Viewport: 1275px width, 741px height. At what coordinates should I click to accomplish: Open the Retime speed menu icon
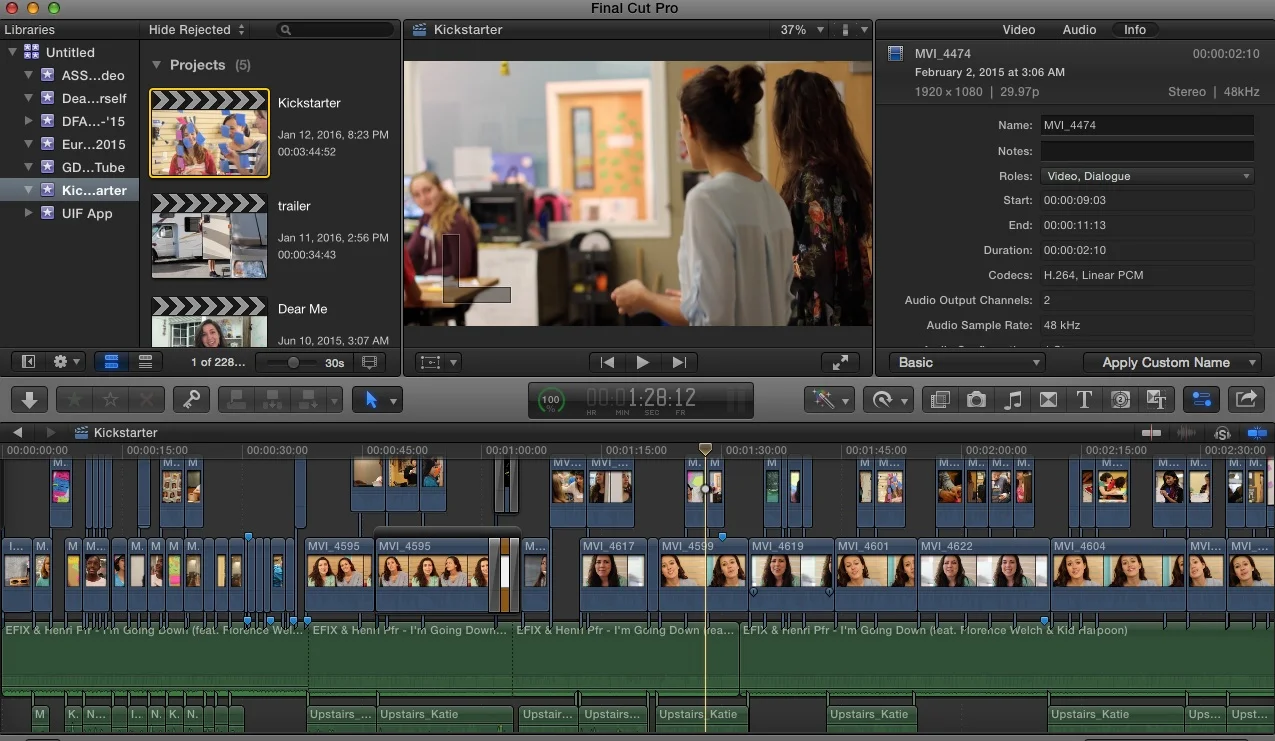pos(888,400)
